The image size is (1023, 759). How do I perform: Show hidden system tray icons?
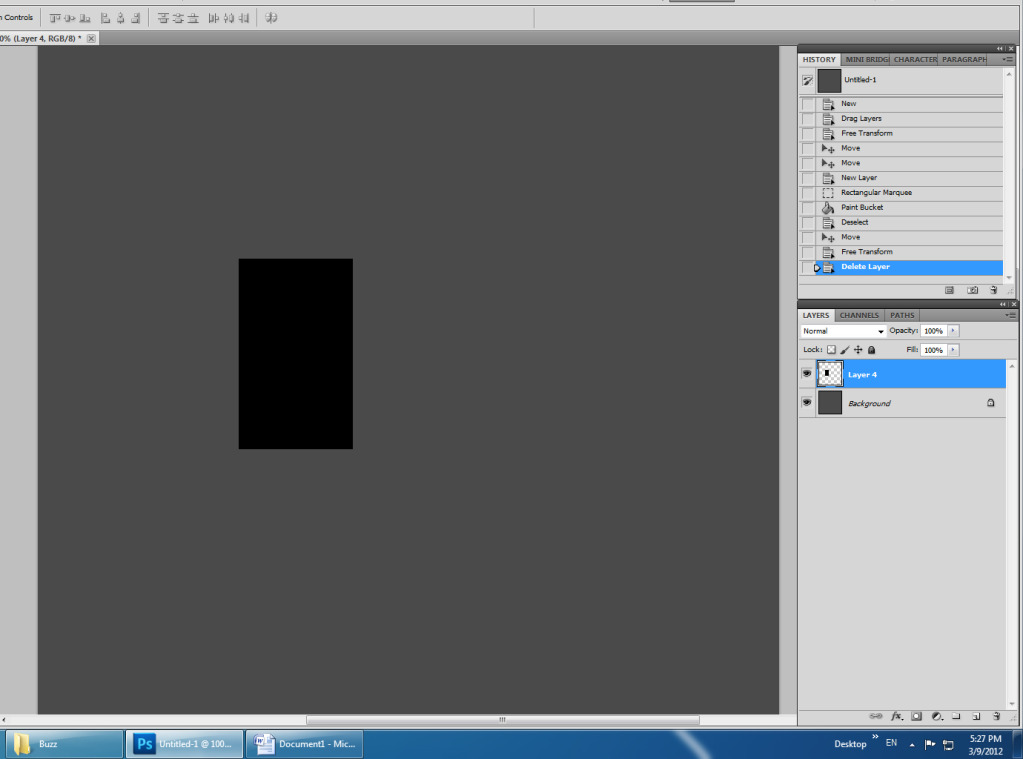click(912, 745)
